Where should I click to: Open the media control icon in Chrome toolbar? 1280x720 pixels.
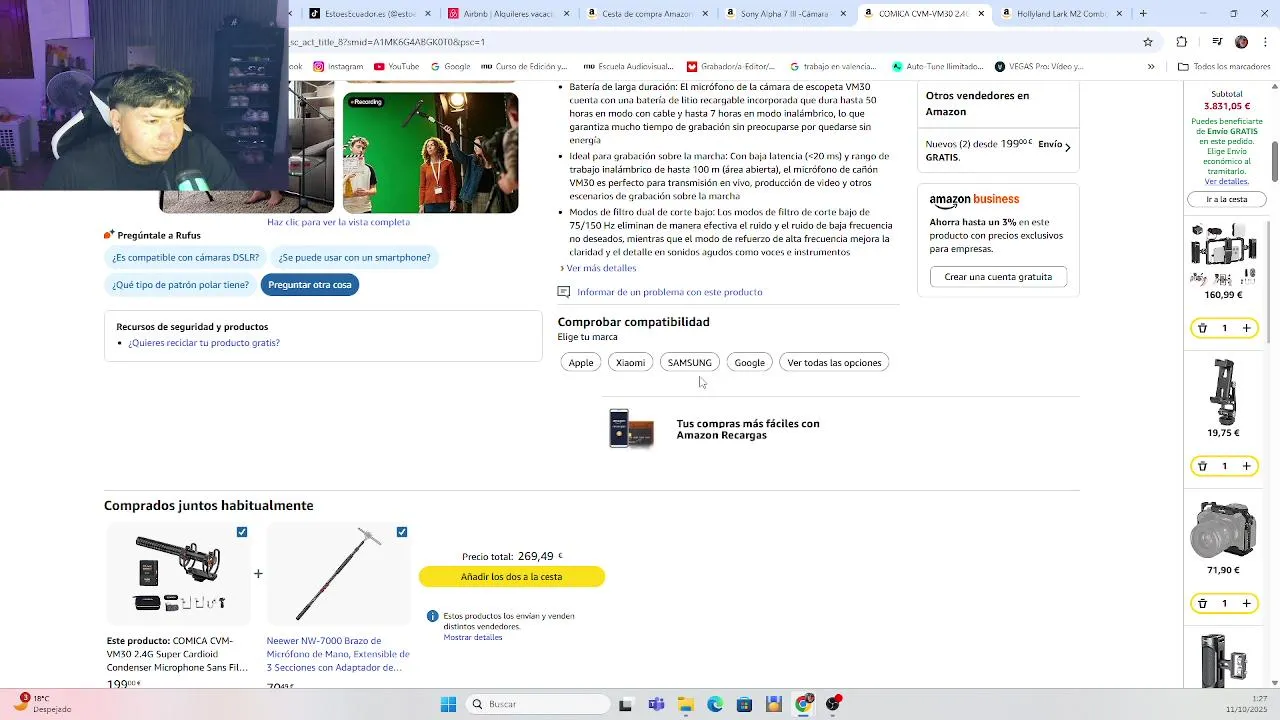(1217, 42)
